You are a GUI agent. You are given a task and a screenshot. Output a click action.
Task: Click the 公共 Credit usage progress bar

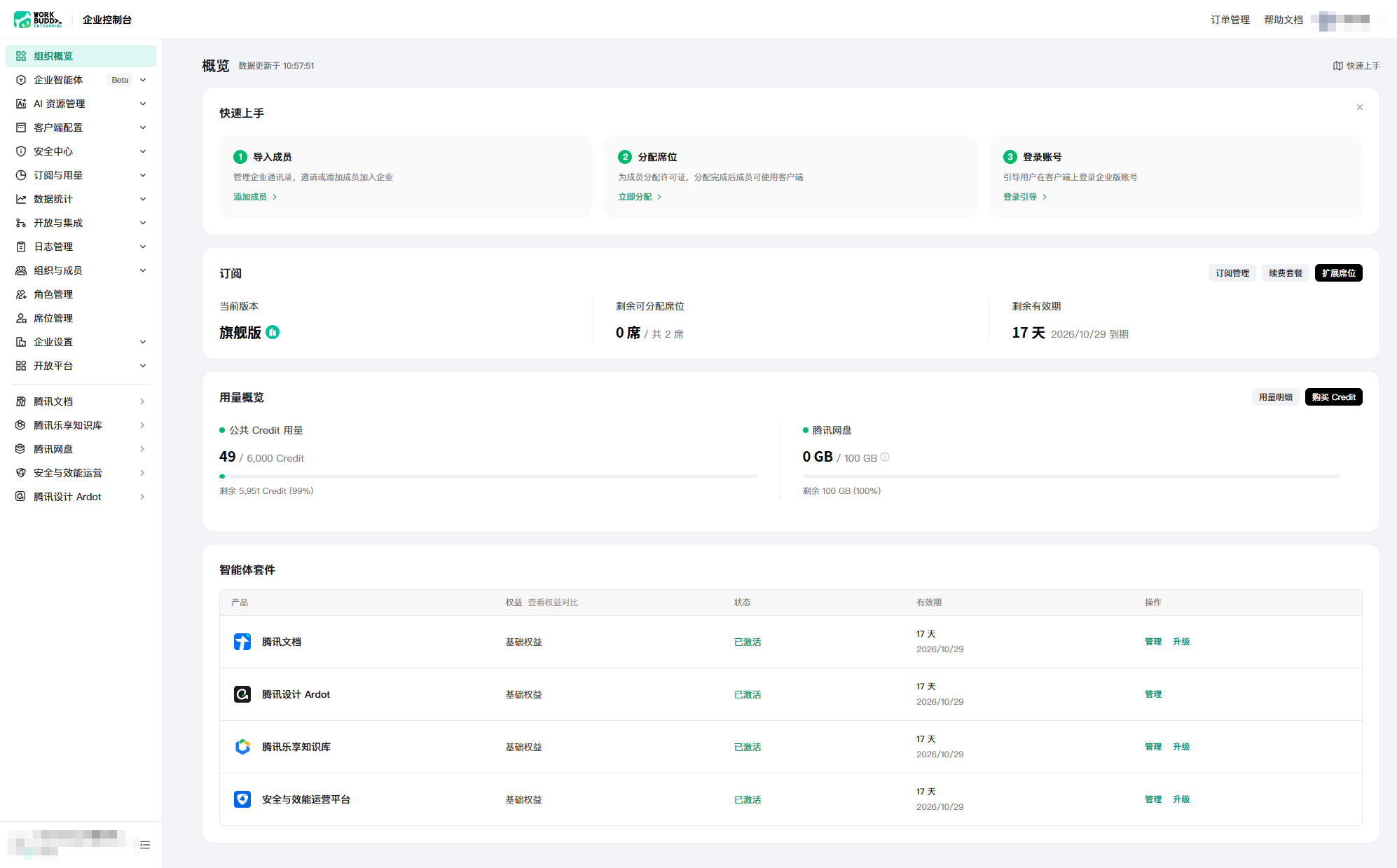tap(488, 476)
